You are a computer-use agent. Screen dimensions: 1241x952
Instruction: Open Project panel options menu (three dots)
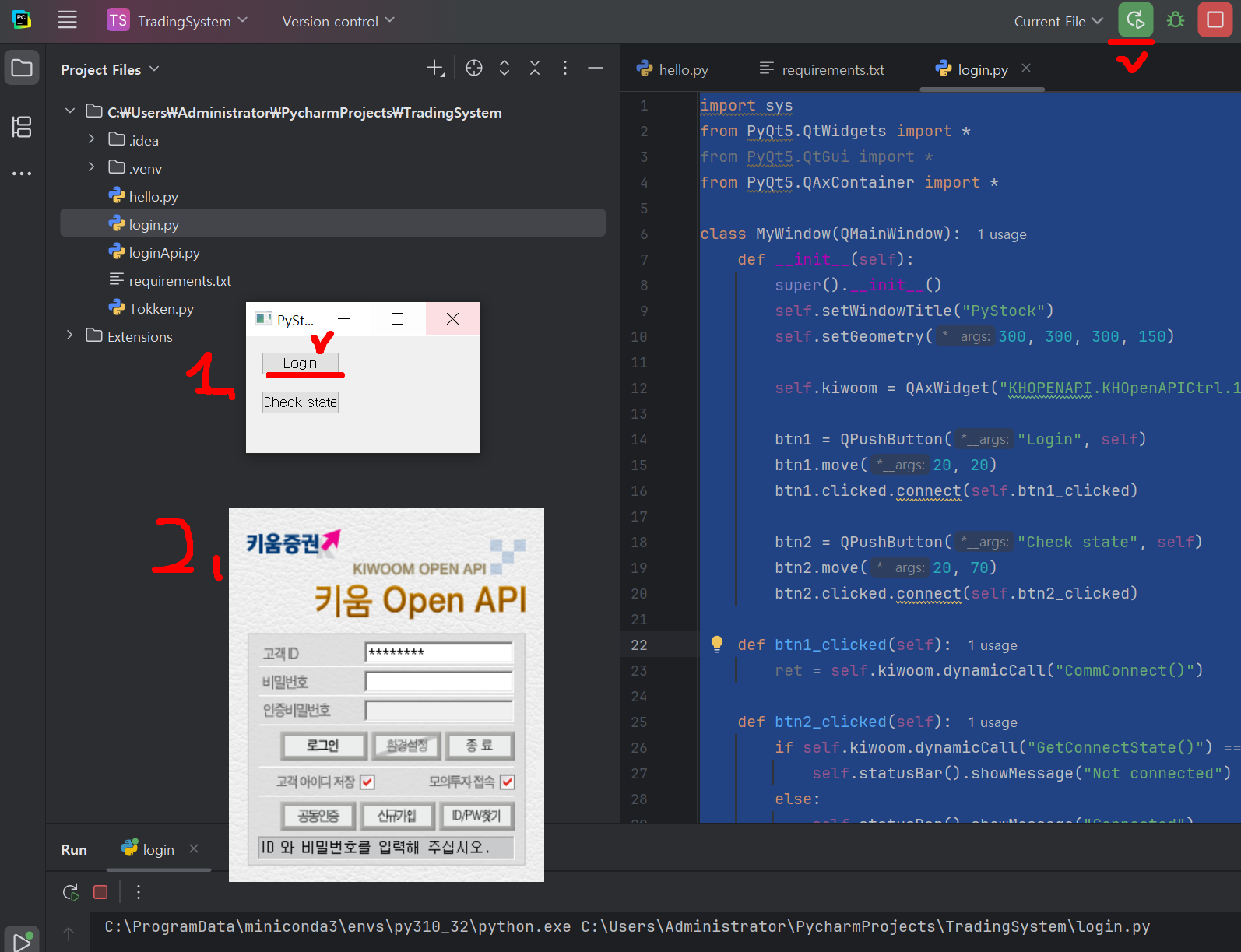coord(565,69)
